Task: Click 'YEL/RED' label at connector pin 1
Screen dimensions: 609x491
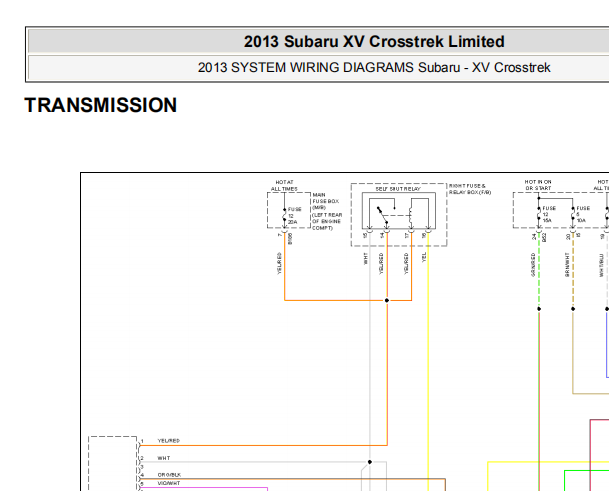Action: tap(169, 441)
